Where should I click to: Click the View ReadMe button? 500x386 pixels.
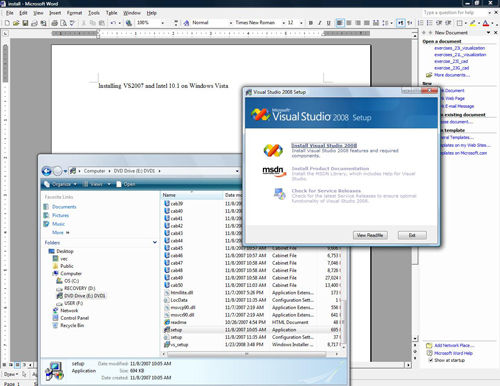click(370, 235)
